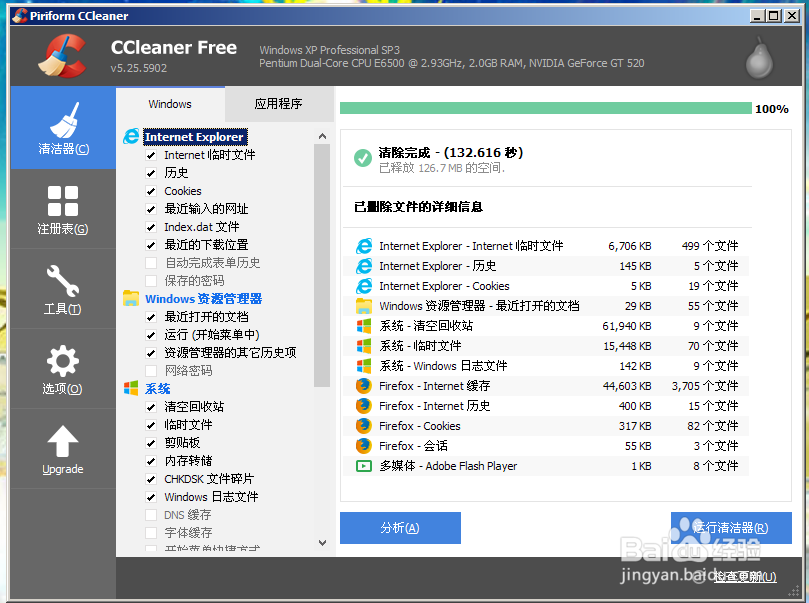Click Firefox icon for 会话 result
The width and height of the screenshot is (809, 603).
pyautogui.click(x=364, y=446)
